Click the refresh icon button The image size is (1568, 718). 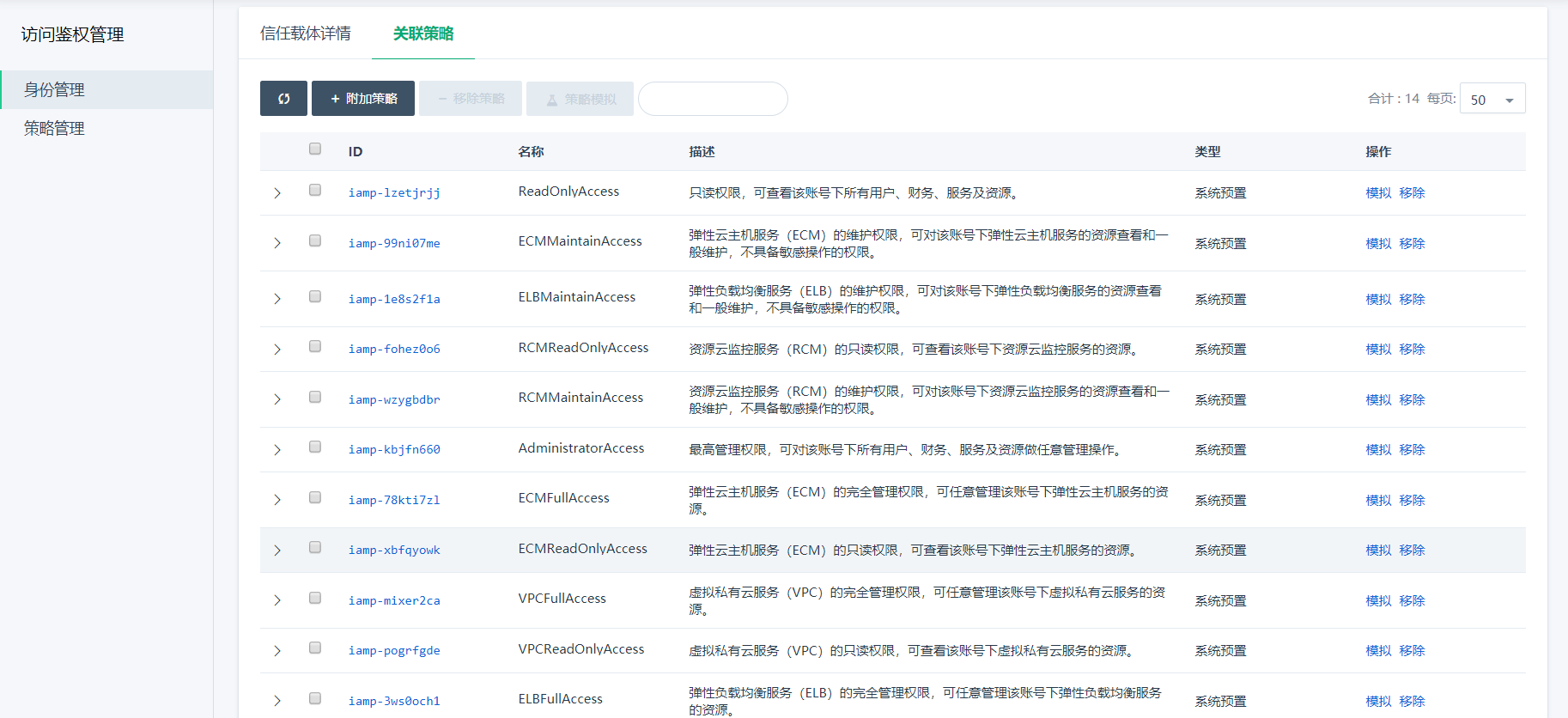pos(283,99)
